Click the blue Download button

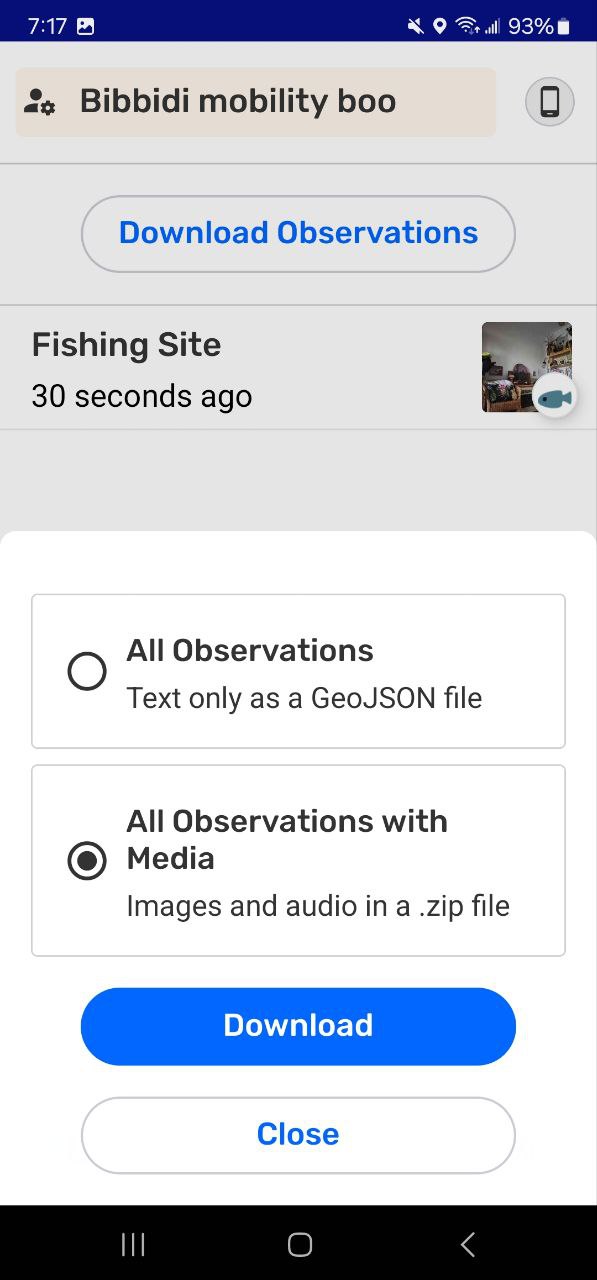coord(298,1026)
